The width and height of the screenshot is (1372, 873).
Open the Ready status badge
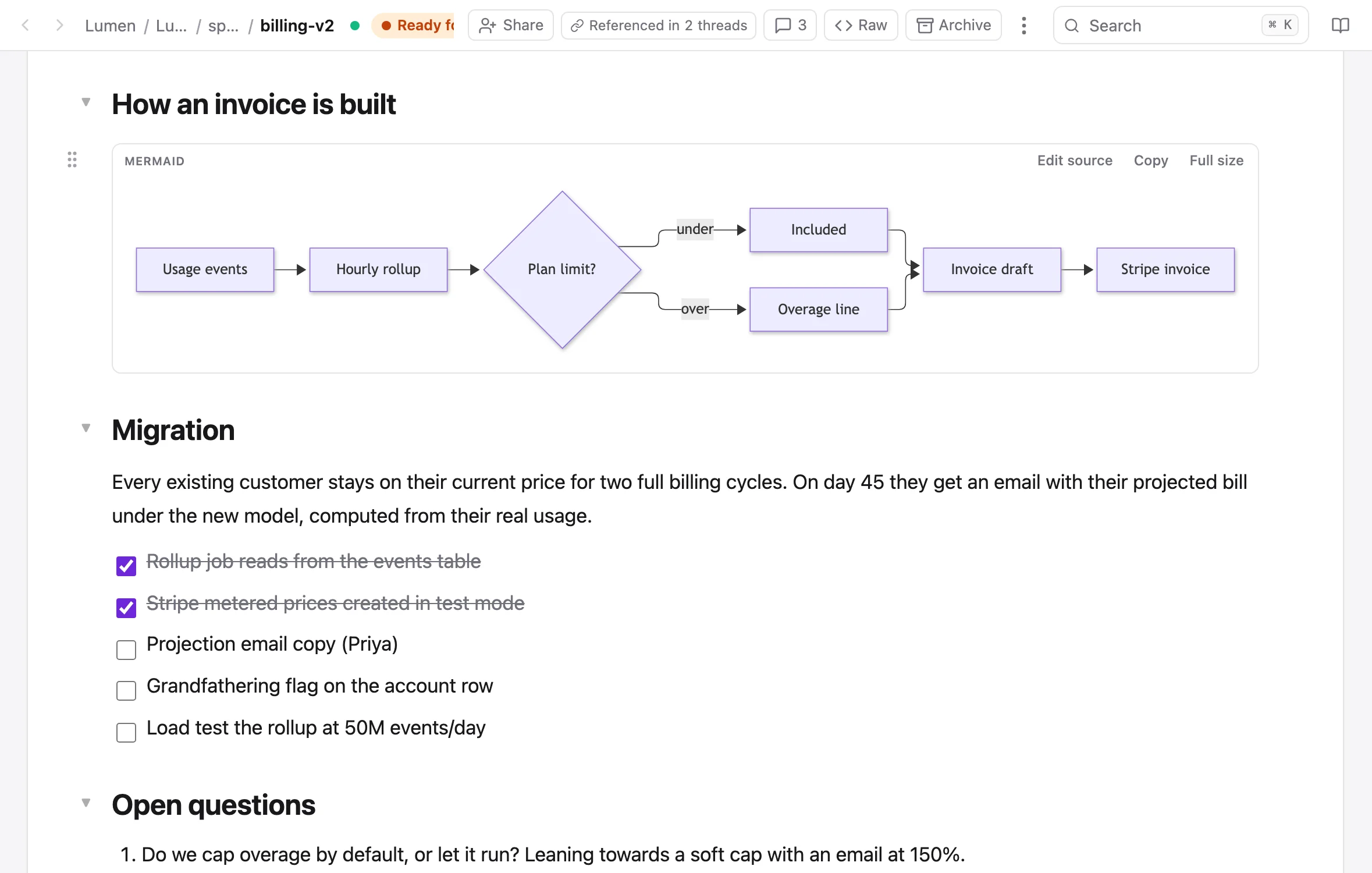point(413,25)
